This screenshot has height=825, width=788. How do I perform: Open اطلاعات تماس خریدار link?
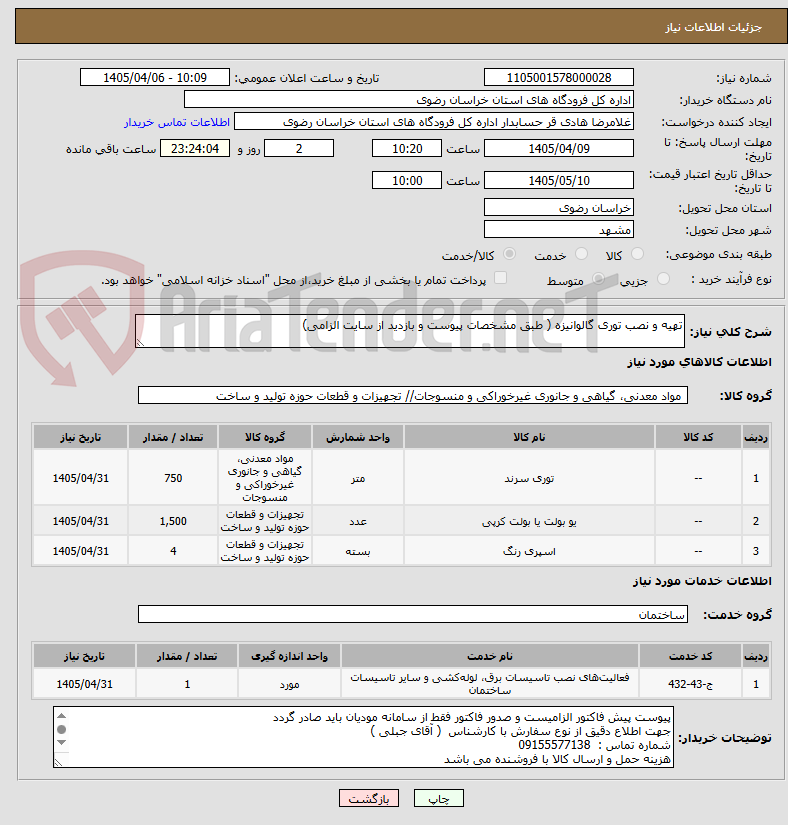coord(177,122)
